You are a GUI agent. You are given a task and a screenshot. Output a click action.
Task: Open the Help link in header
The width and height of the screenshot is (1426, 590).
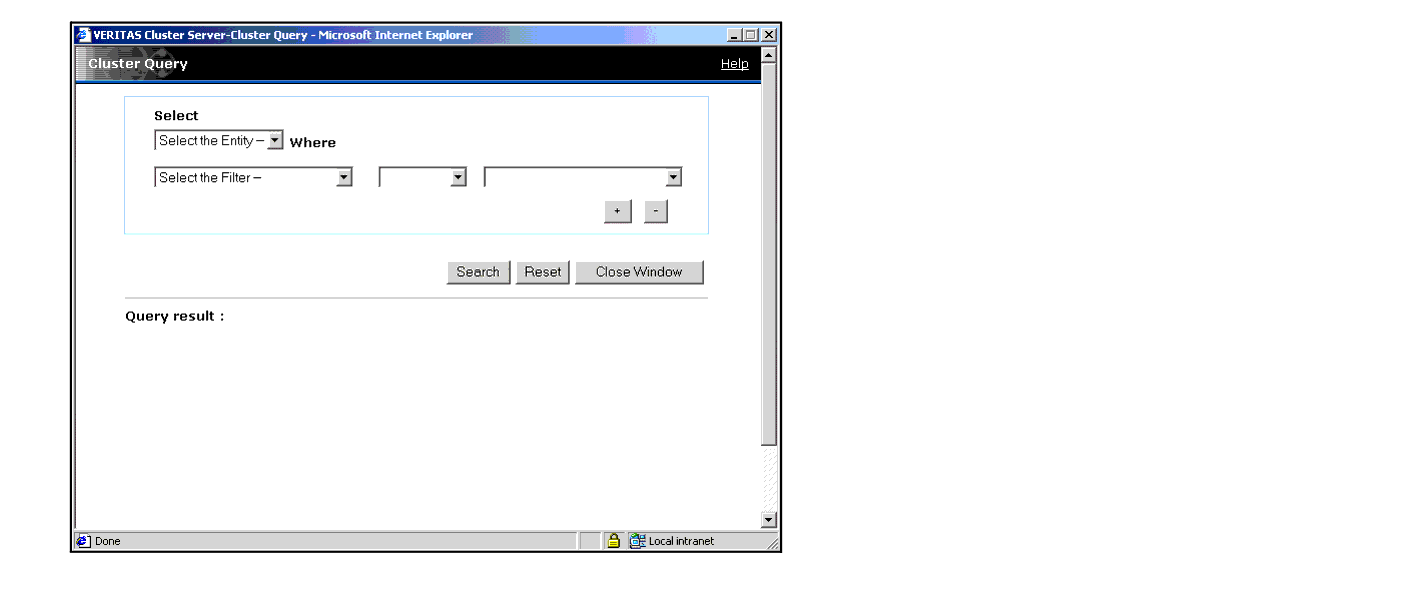pyautogui.click(x=734, y=64)
